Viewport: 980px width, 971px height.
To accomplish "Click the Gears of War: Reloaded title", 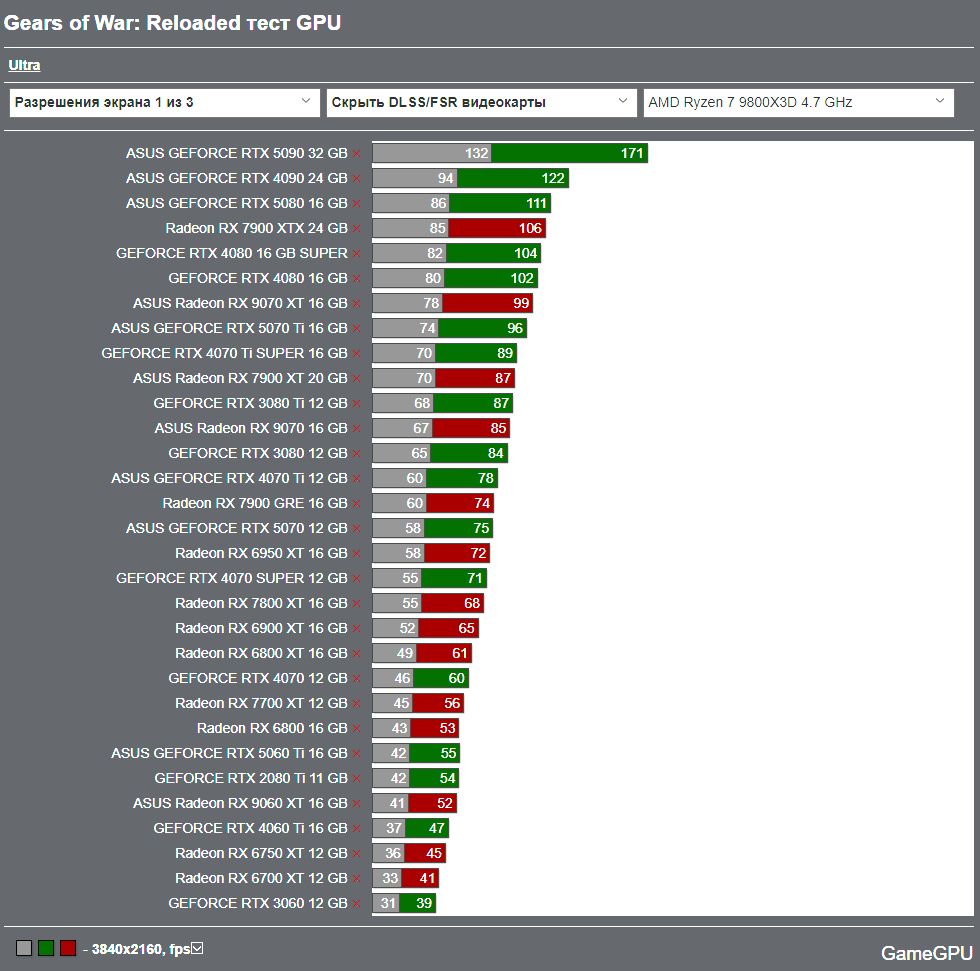I will tap(172, 23).
